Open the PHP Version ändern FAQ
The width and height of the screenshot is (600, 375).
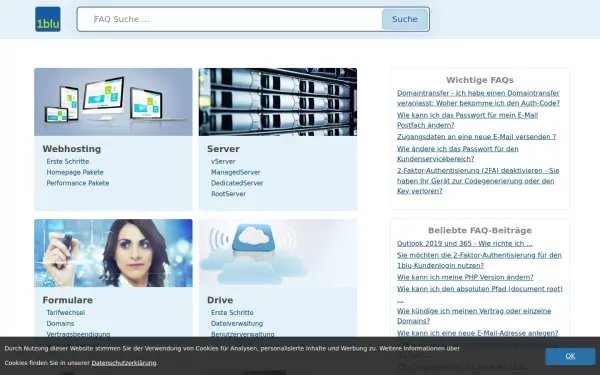pyautogui.click(x=465, y=277)
